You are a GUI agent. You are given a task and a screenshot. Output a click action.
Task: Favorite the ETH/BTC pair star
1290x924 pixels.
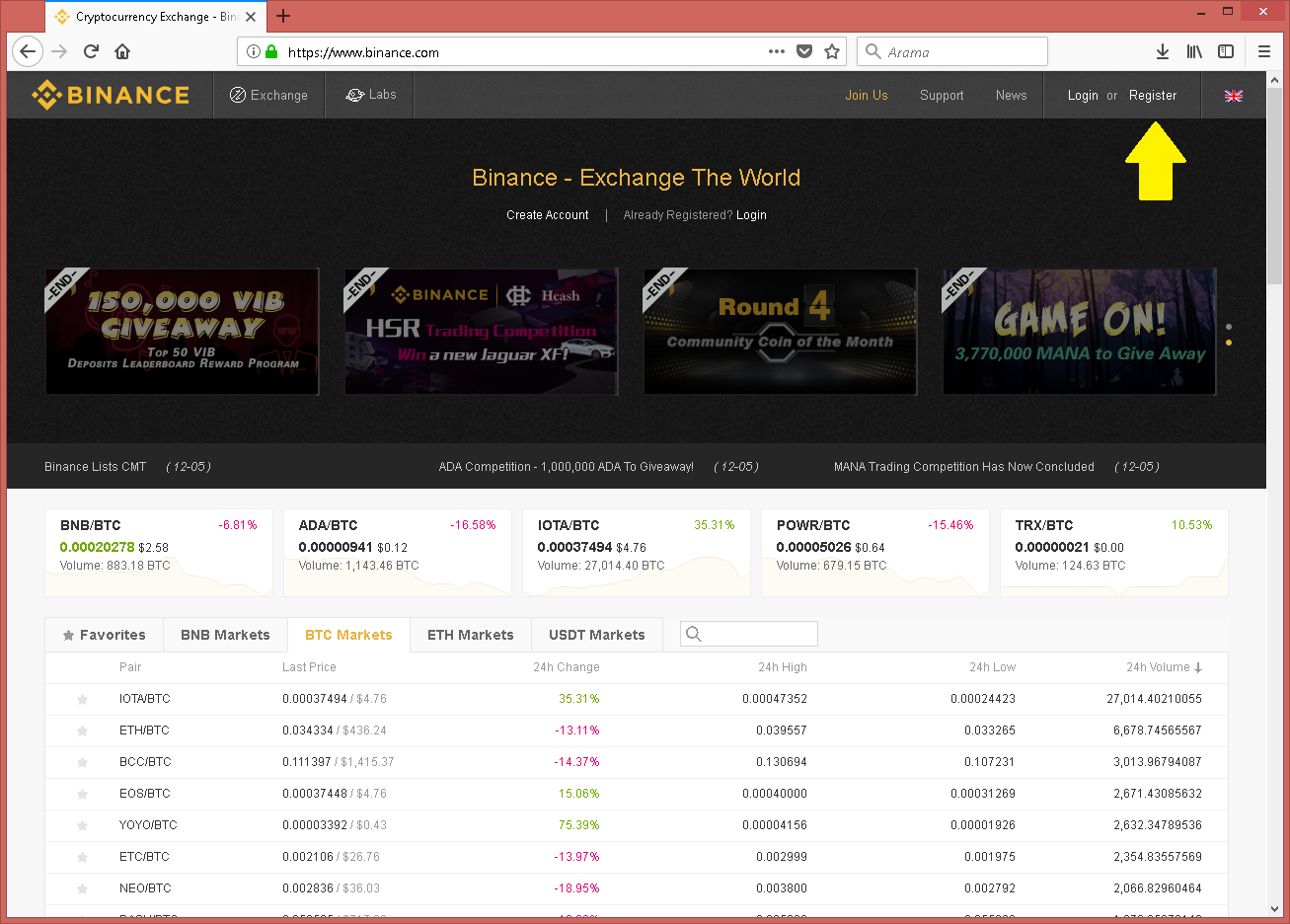point(83,731)
